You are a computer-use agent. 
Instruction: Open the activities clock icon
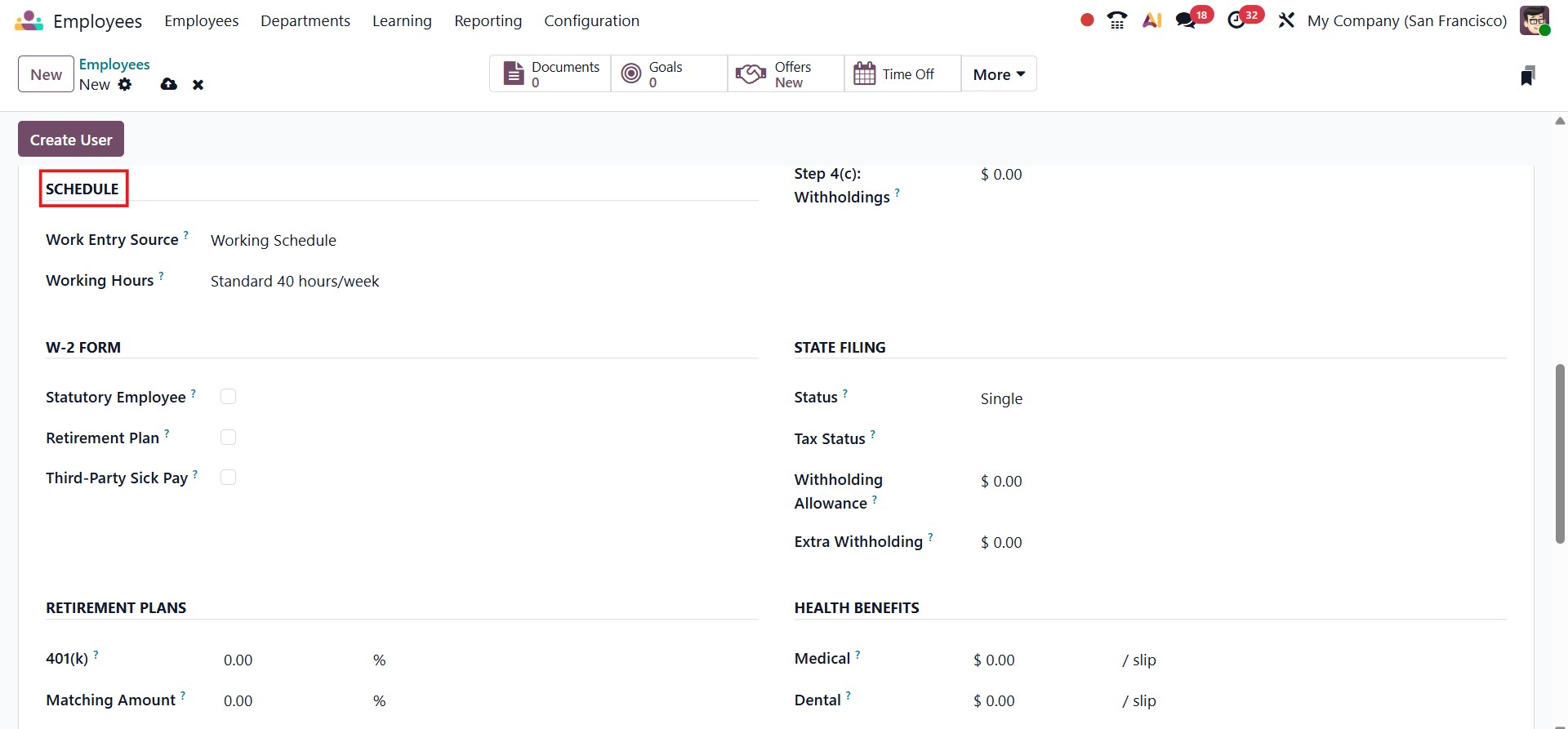point(1236,20)
